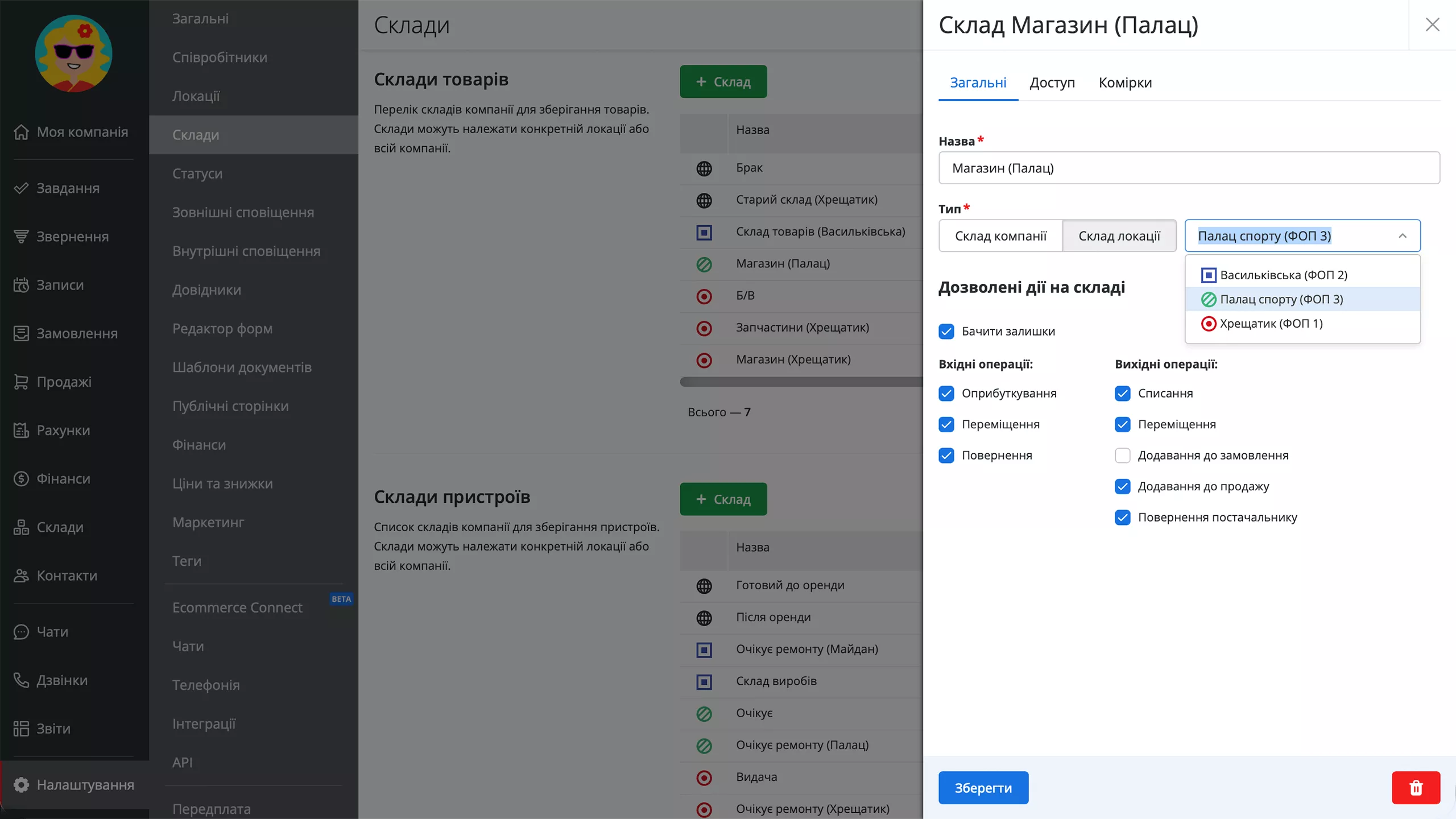Toggle Списання checkbox
This screenshot has width=1456, height=819.
point(1123,394)
